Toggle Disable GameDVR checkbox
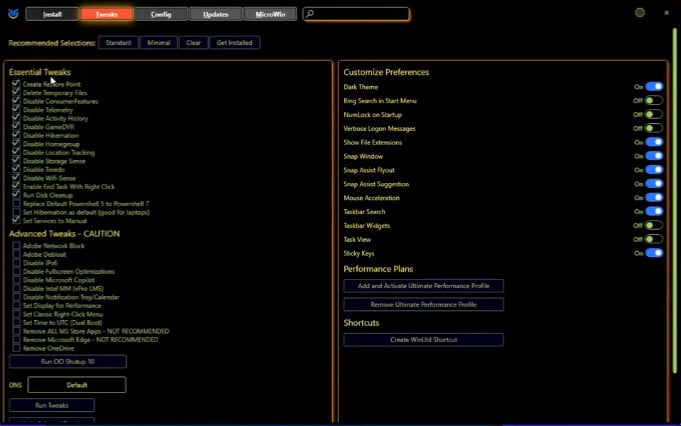Screen dimensions: 681x426 pyautogui.click(x=16, y=127)
